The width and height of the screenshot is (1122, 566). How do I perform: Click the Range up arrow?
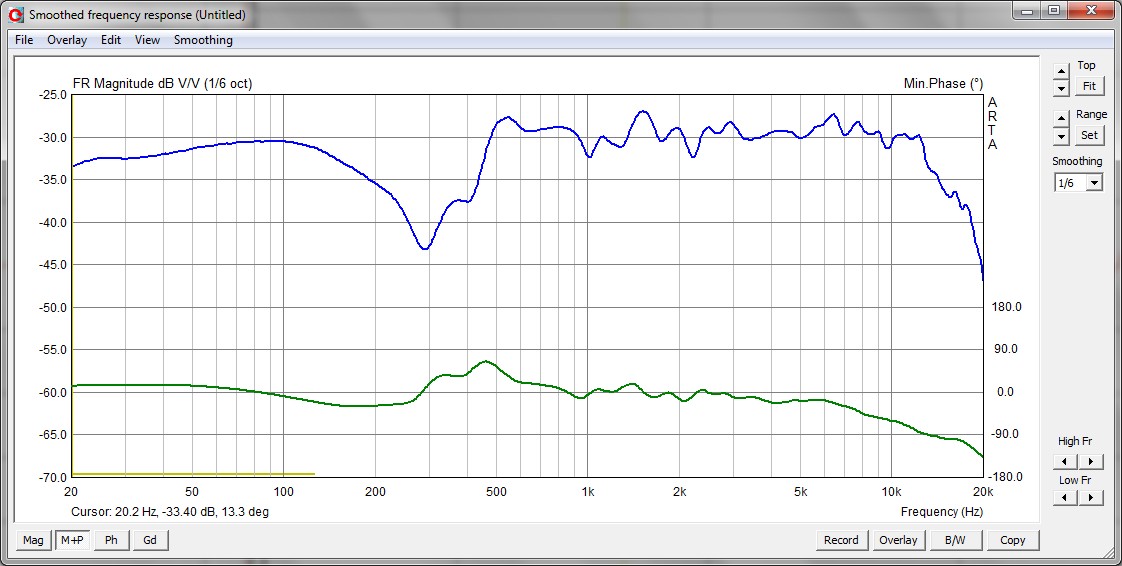pyautogui.click(x=1061, y=119)
